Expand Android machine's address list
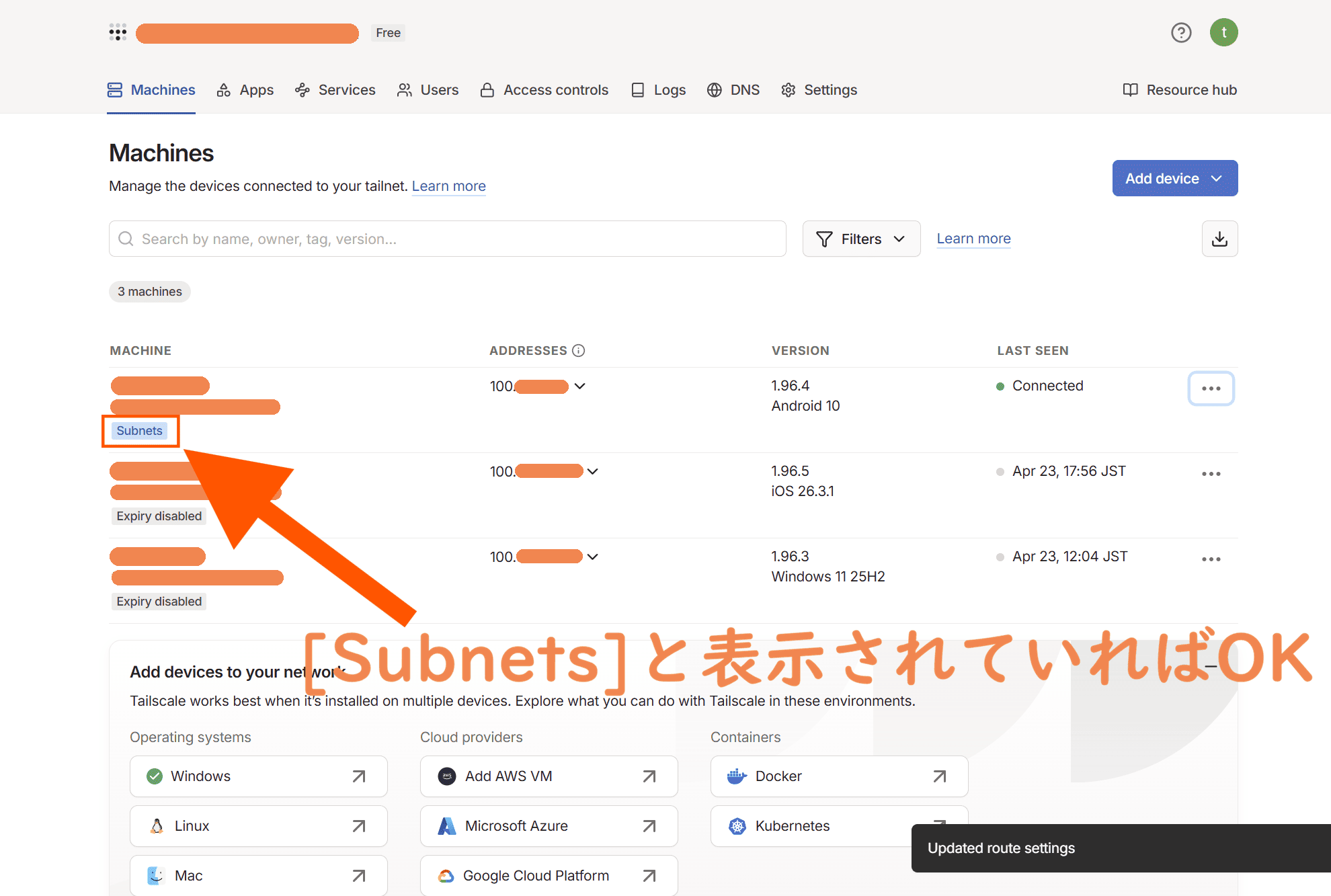The height and width of the screenshot is (896, 1331). 580,386
